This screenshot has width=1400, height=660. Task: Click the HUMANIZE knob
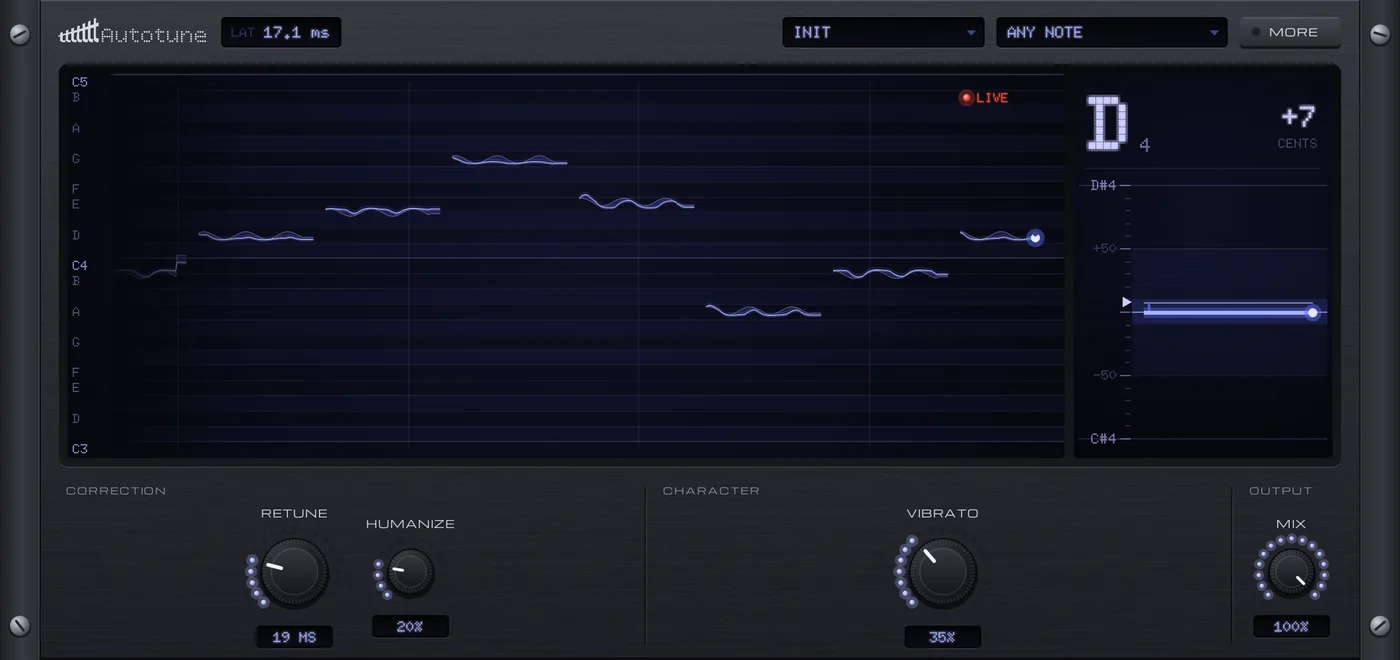point(410,573)
